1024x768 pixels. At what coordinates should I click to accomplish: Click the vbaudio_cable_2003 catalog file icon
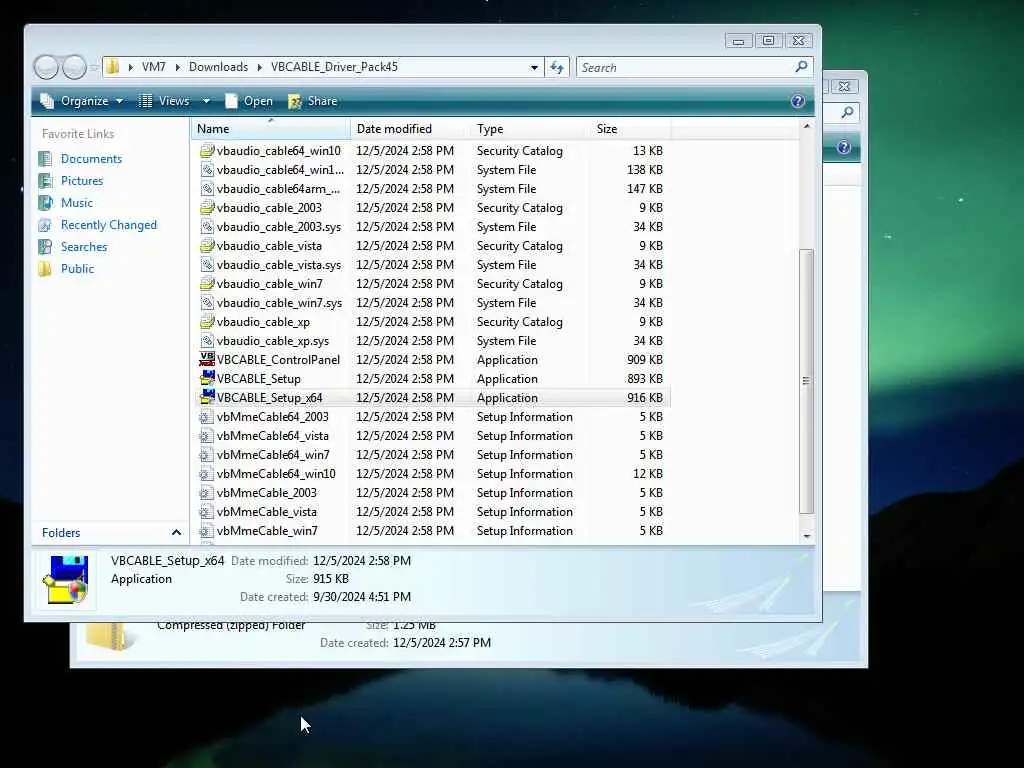point(207,207)
